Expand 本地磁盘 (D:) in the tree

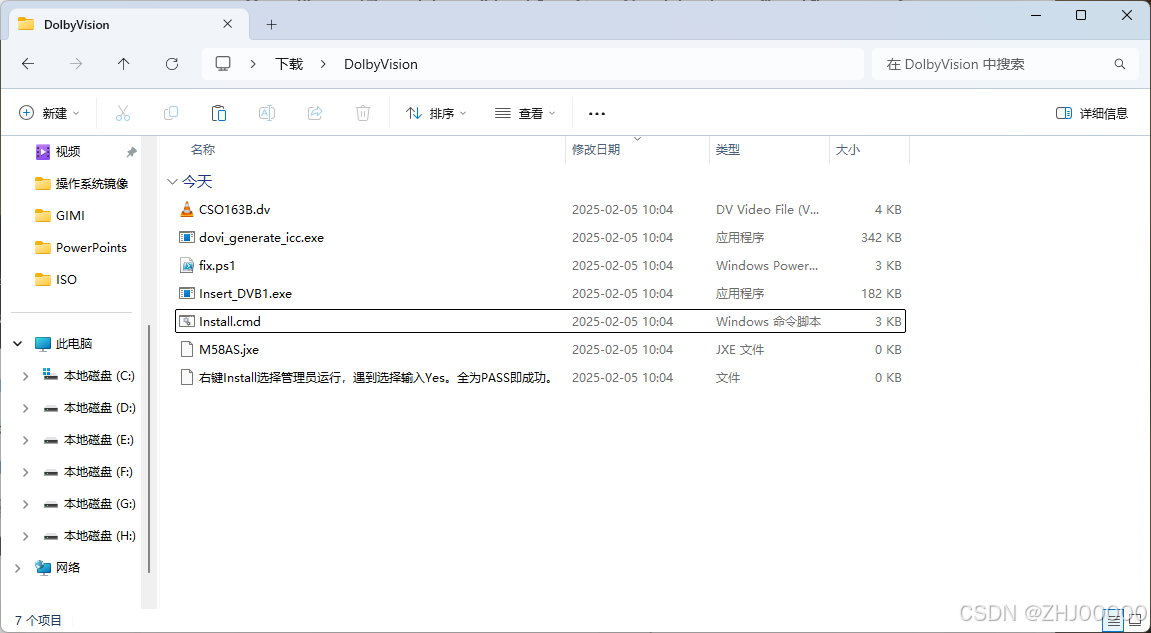tap(26, 408)
